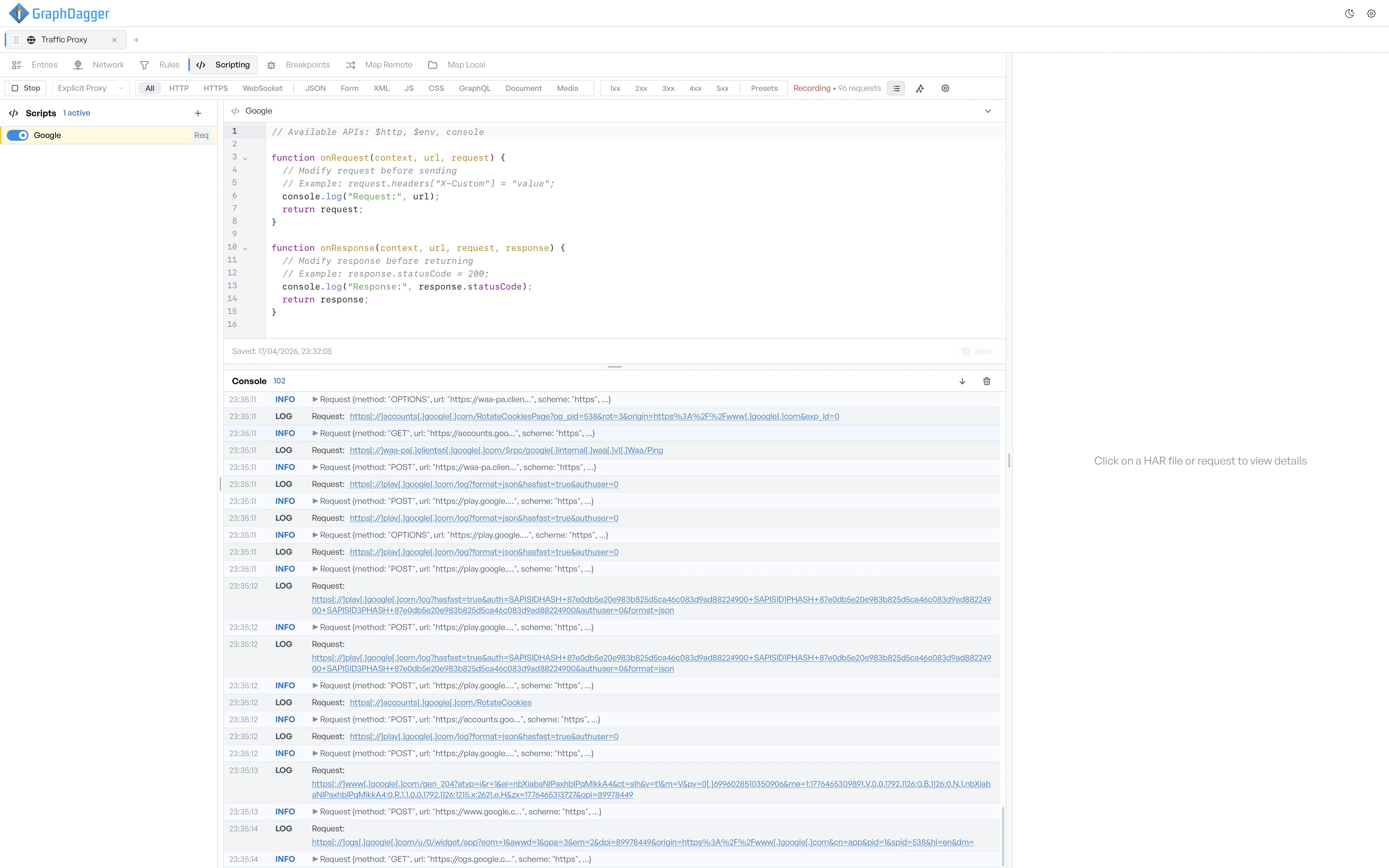The width and height of the screenshot is (1389, 868).
Task: Filter by HTTPS traffic
Action: 216,88
